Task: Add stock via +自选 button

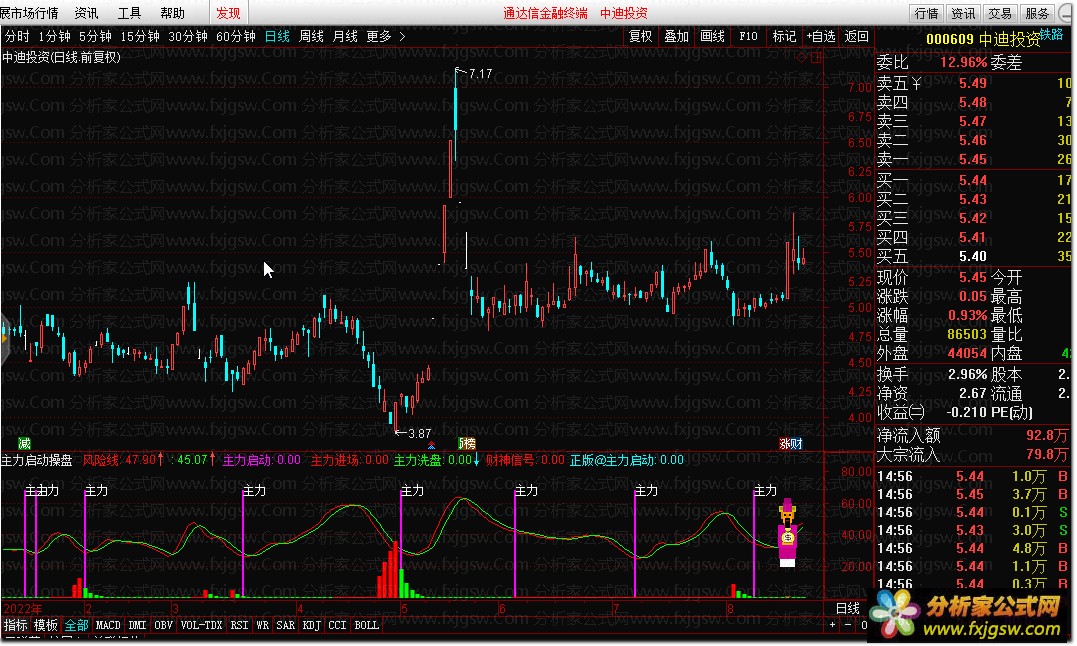Action: pos(820,36)
